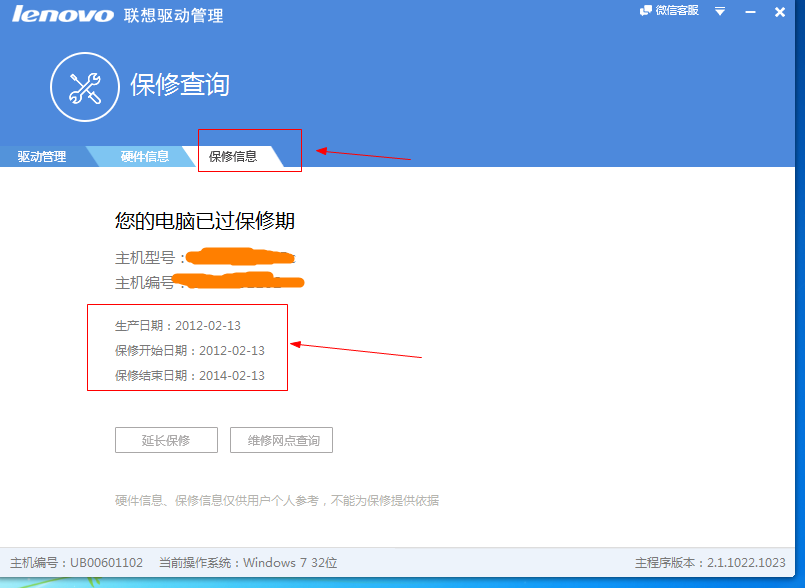Switch to the 驱动管理 tab

(x=42, y=157)
